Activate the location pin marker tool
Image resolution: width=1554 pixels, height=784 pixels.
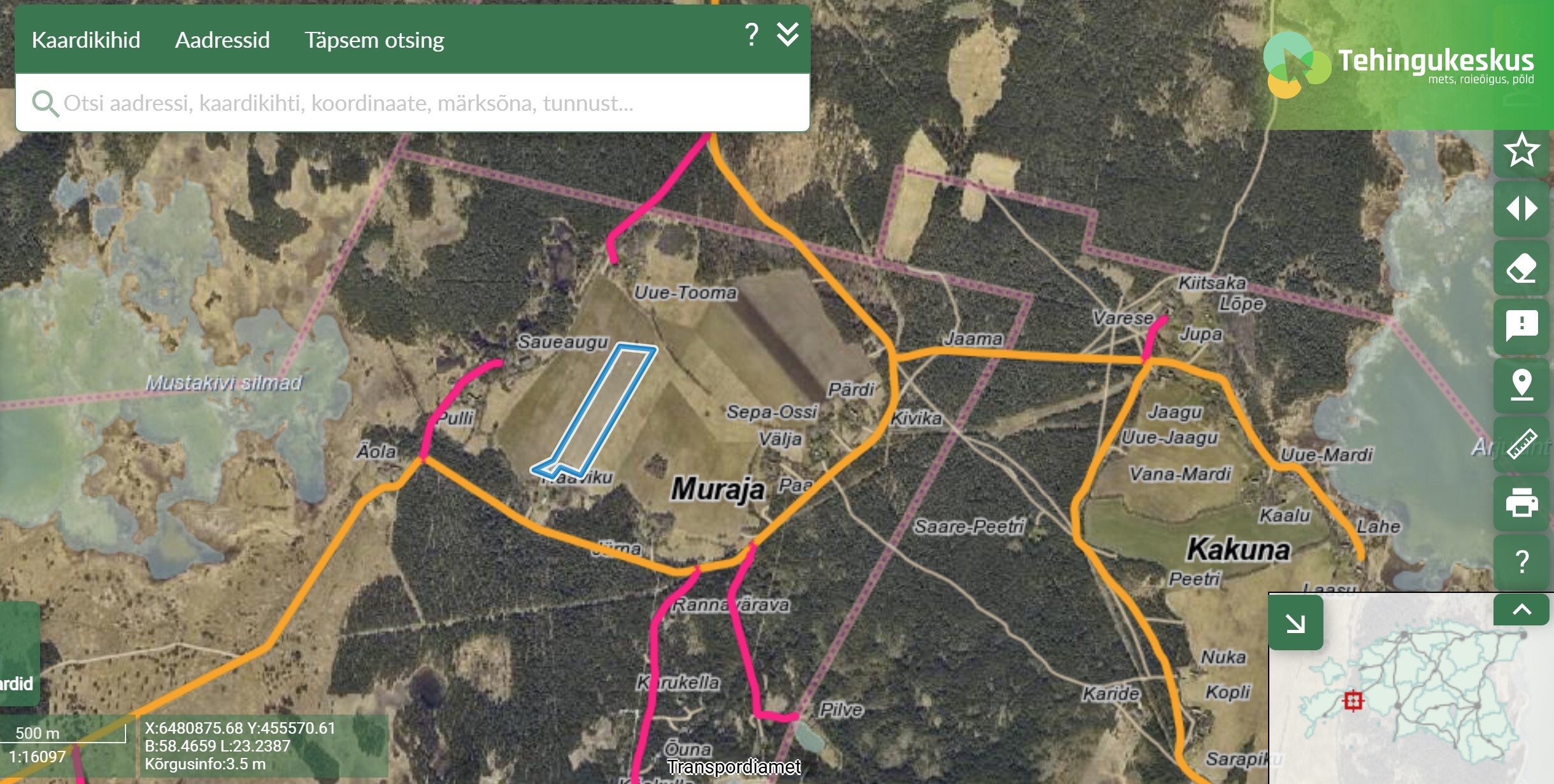1522,385
